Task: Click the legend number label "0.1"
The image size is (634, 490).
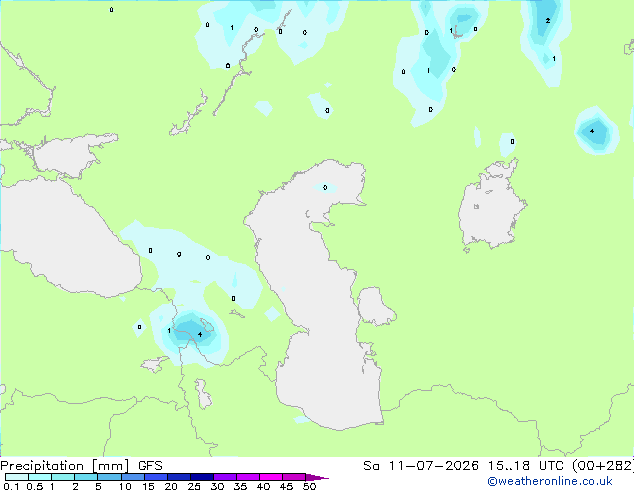Action: coord(11,486)
